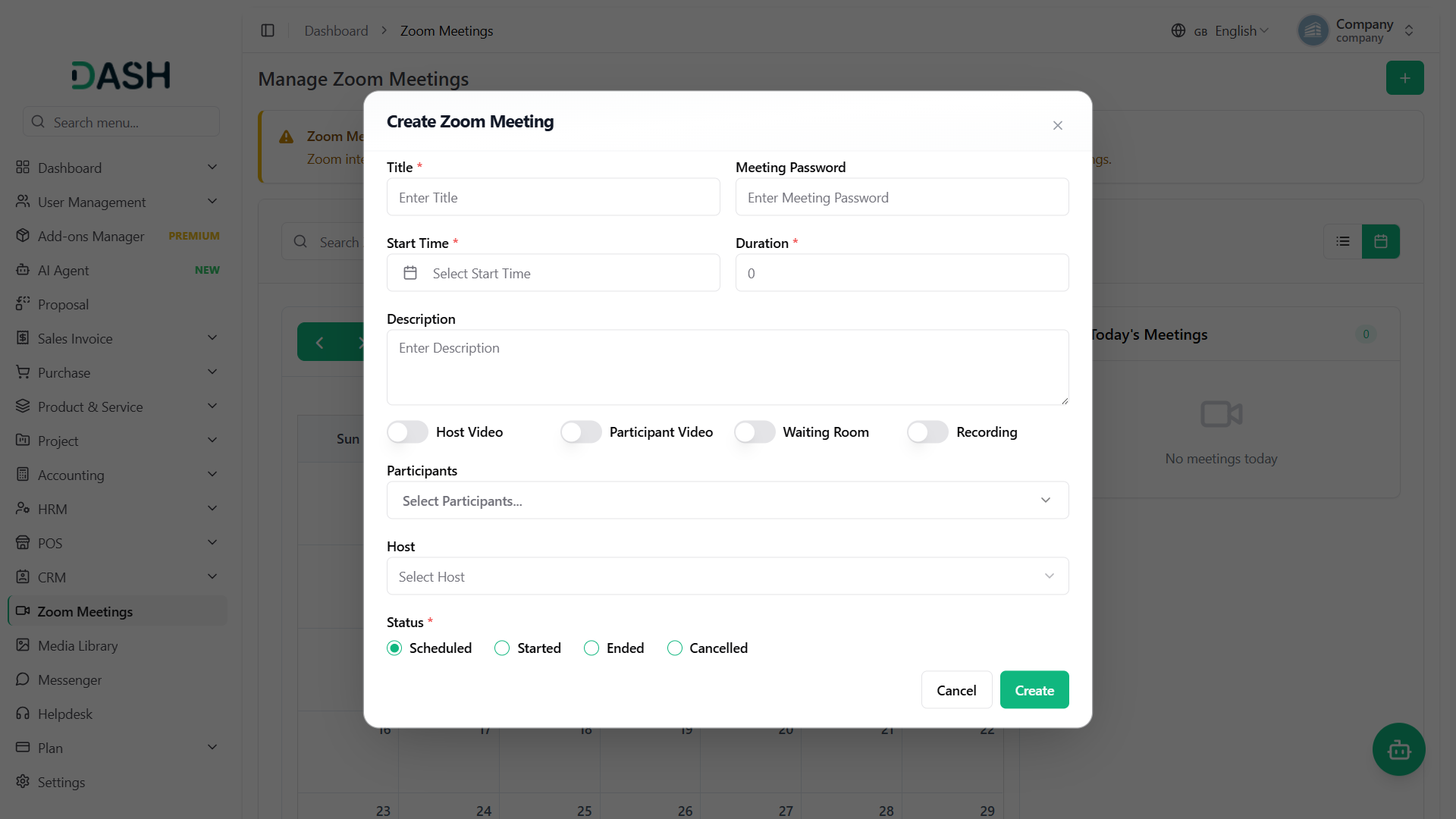Toggle the sidebar collapse icon
Screen dimensions: 1456x819
[x=268, y=30]
